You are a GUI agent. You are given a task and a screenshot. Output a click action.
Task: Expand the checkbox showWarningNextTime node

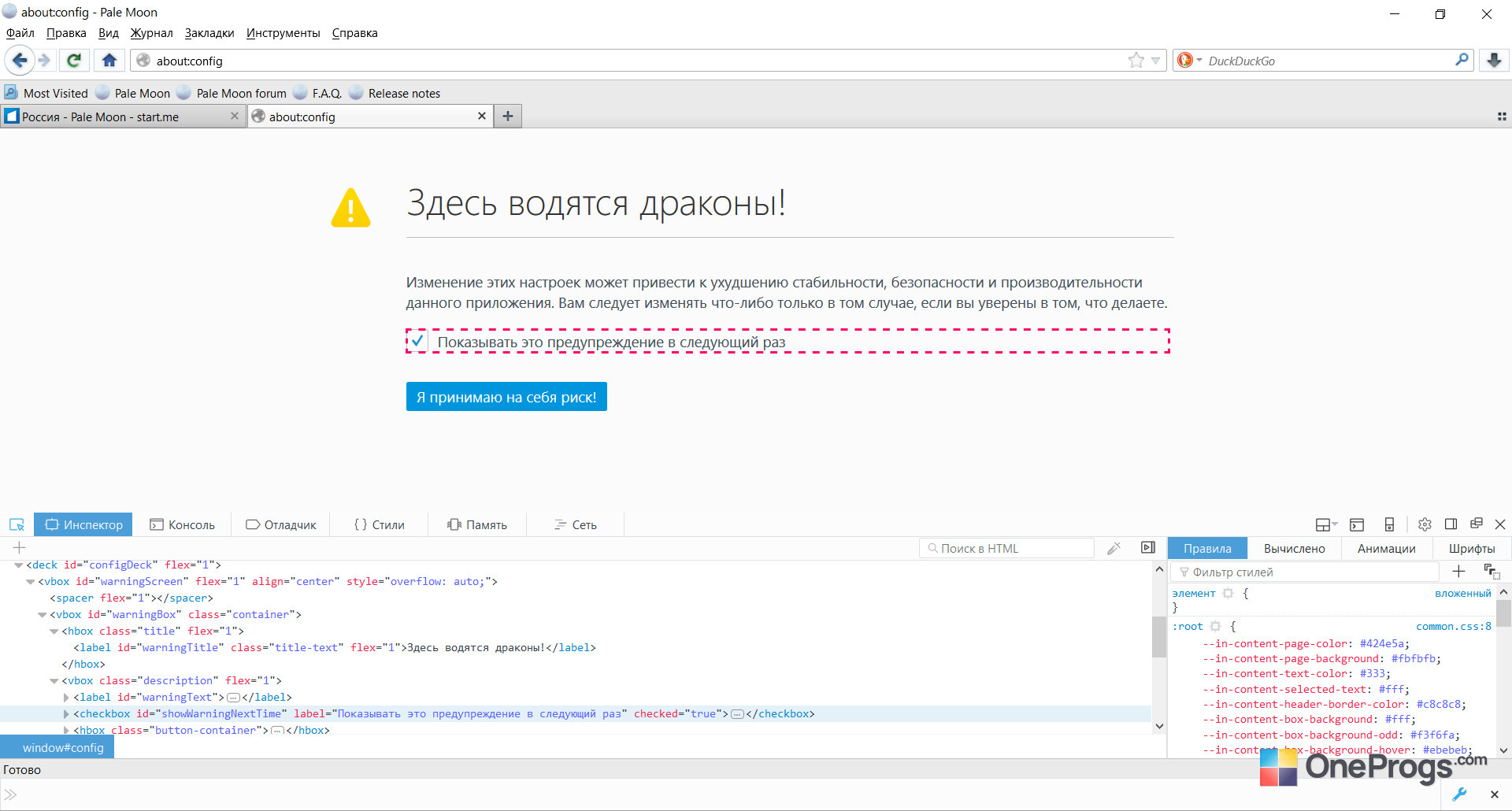pyautogui.click(x=66, y=714)
